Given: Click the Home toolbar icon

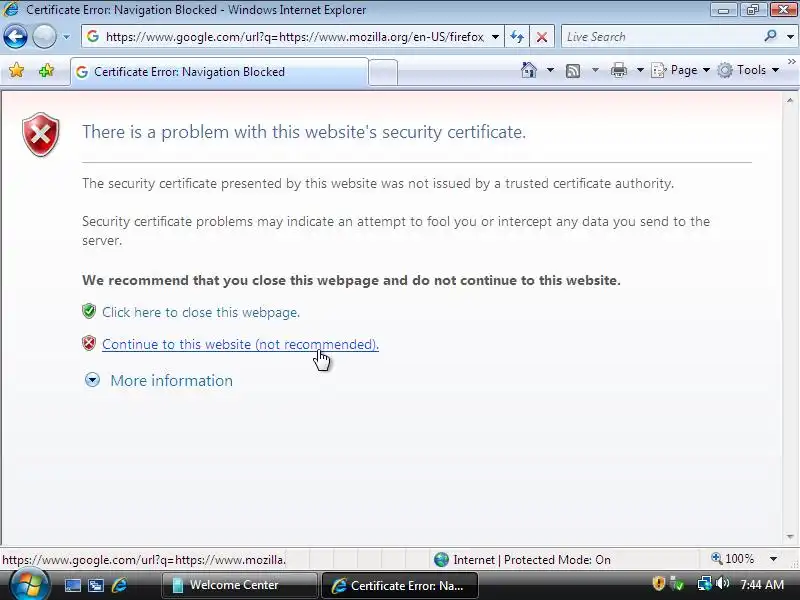Looking at the screenshot, I should tap(529, 70).
